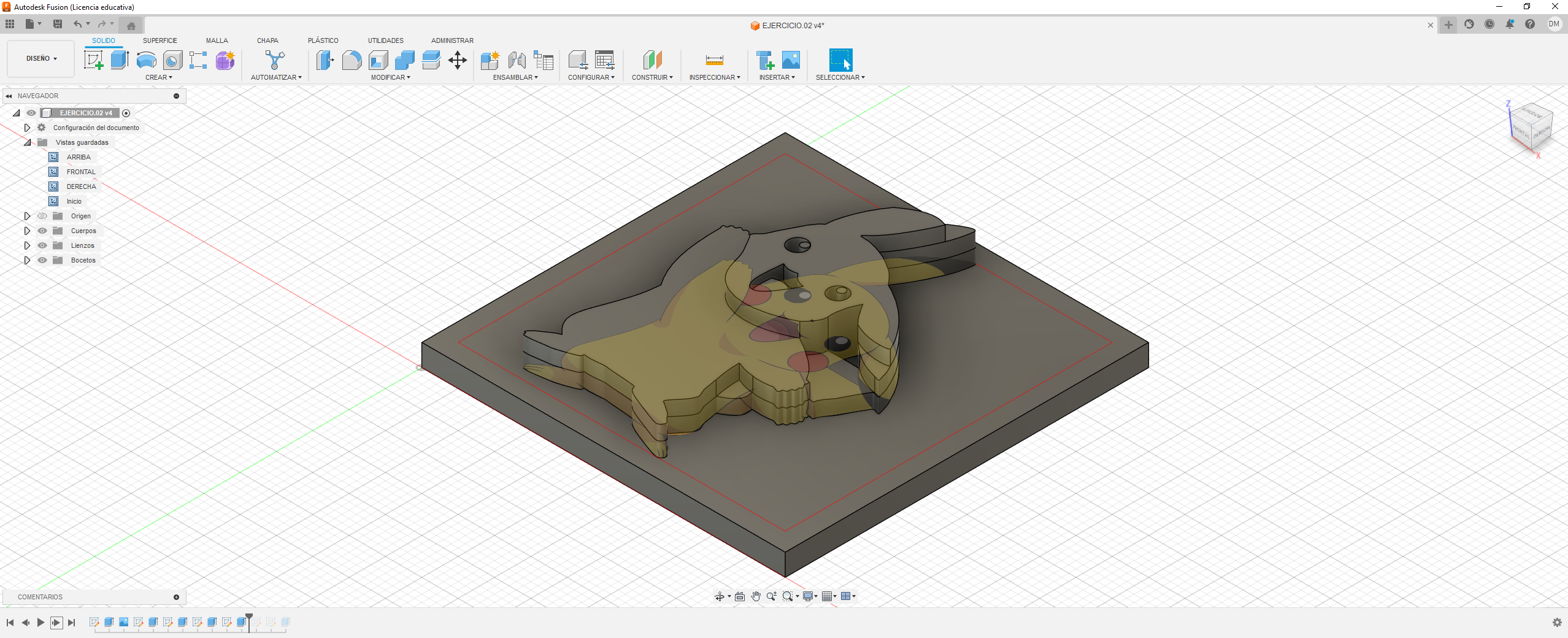The image size is (1568, 638).
Task: Expand the Origen folder
Action: point(27,216)
